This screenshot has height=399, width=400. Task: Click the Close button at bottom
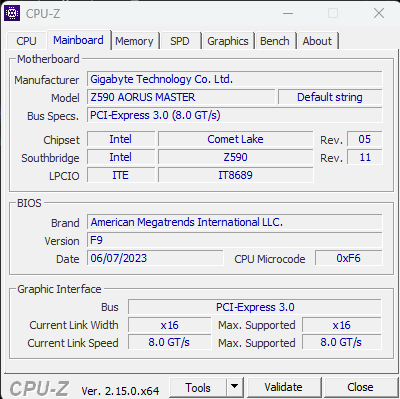tap(360, 387)
